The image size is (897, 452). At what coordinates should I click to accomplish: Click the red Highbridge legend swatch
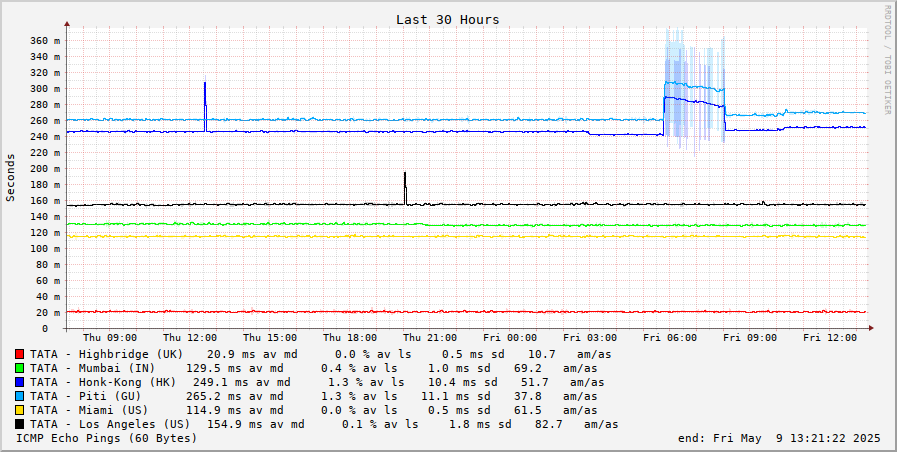coord(19,354)
